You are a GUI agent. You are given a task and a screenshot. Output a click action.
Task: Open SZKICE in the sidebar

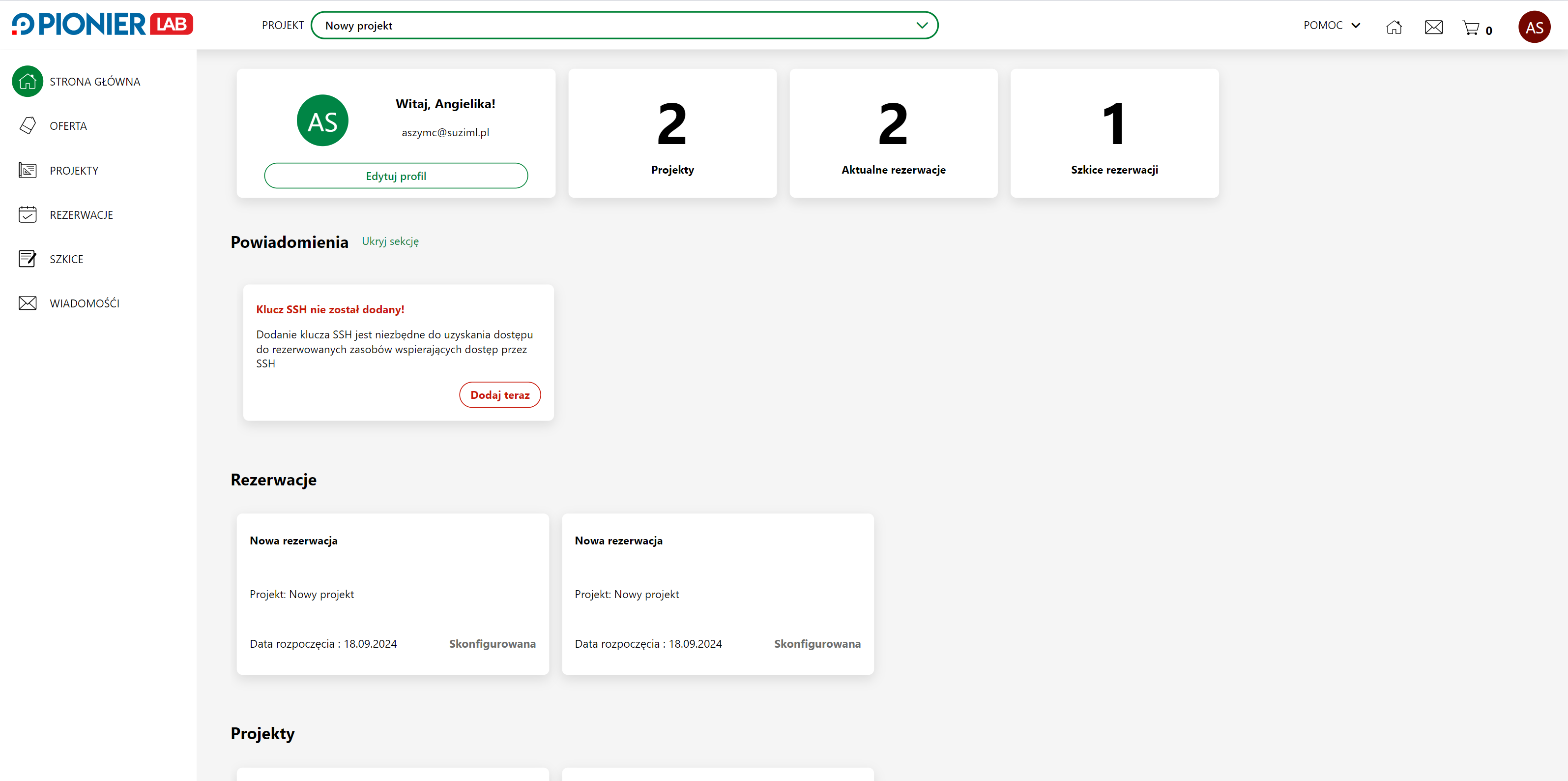pos(66,260)
